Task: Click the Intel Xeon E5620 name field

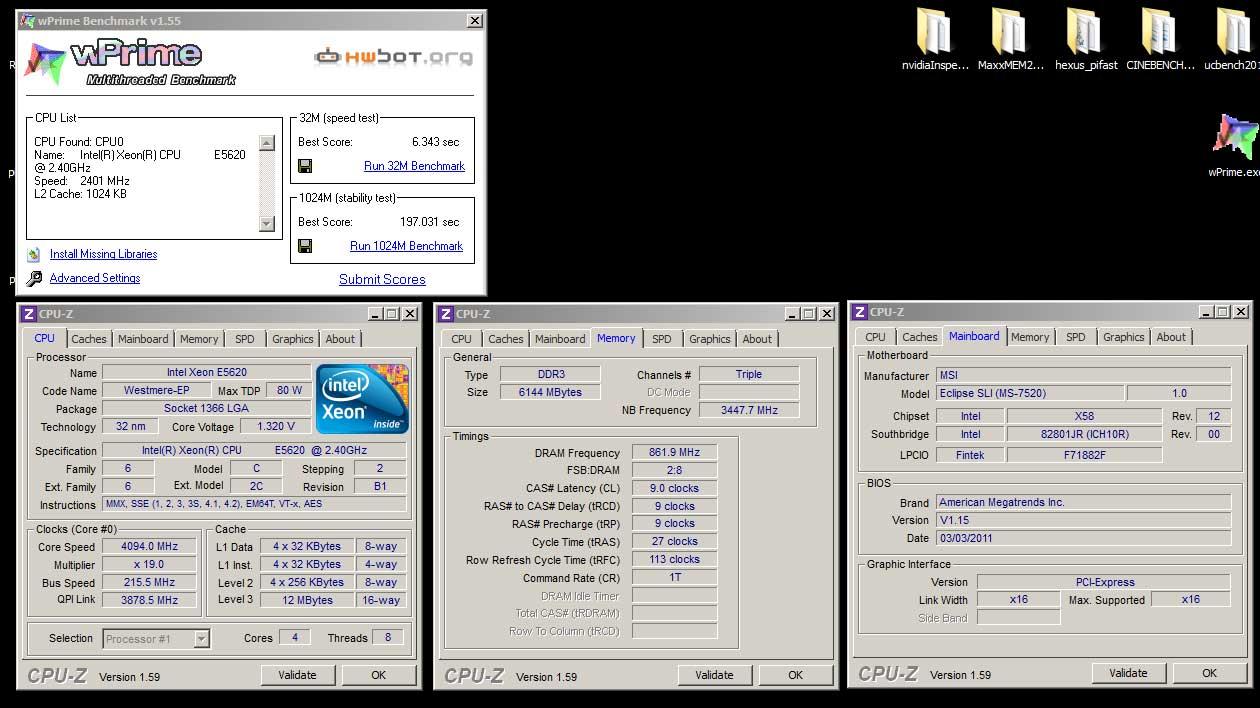Action: click(x=206, y=373)
